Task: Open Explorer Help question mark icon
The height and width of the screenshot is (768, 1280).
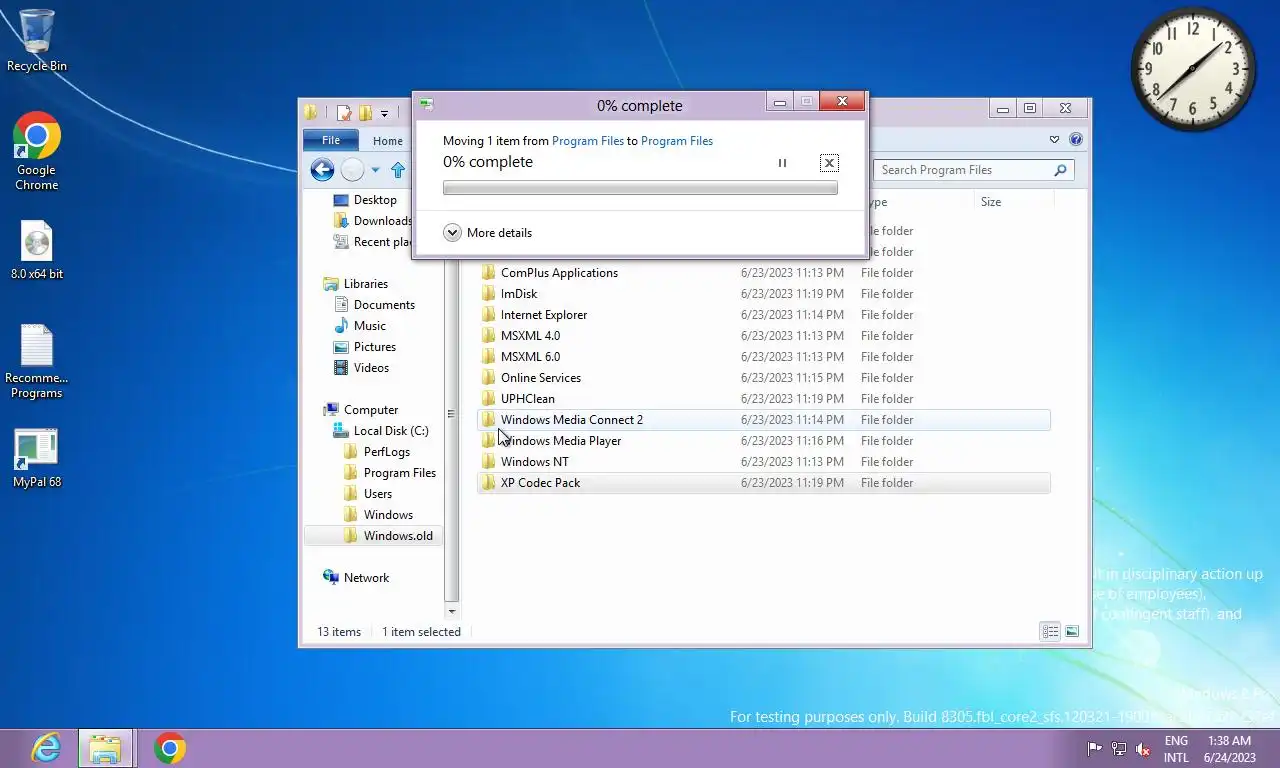Action: [x=1076, y=140]
